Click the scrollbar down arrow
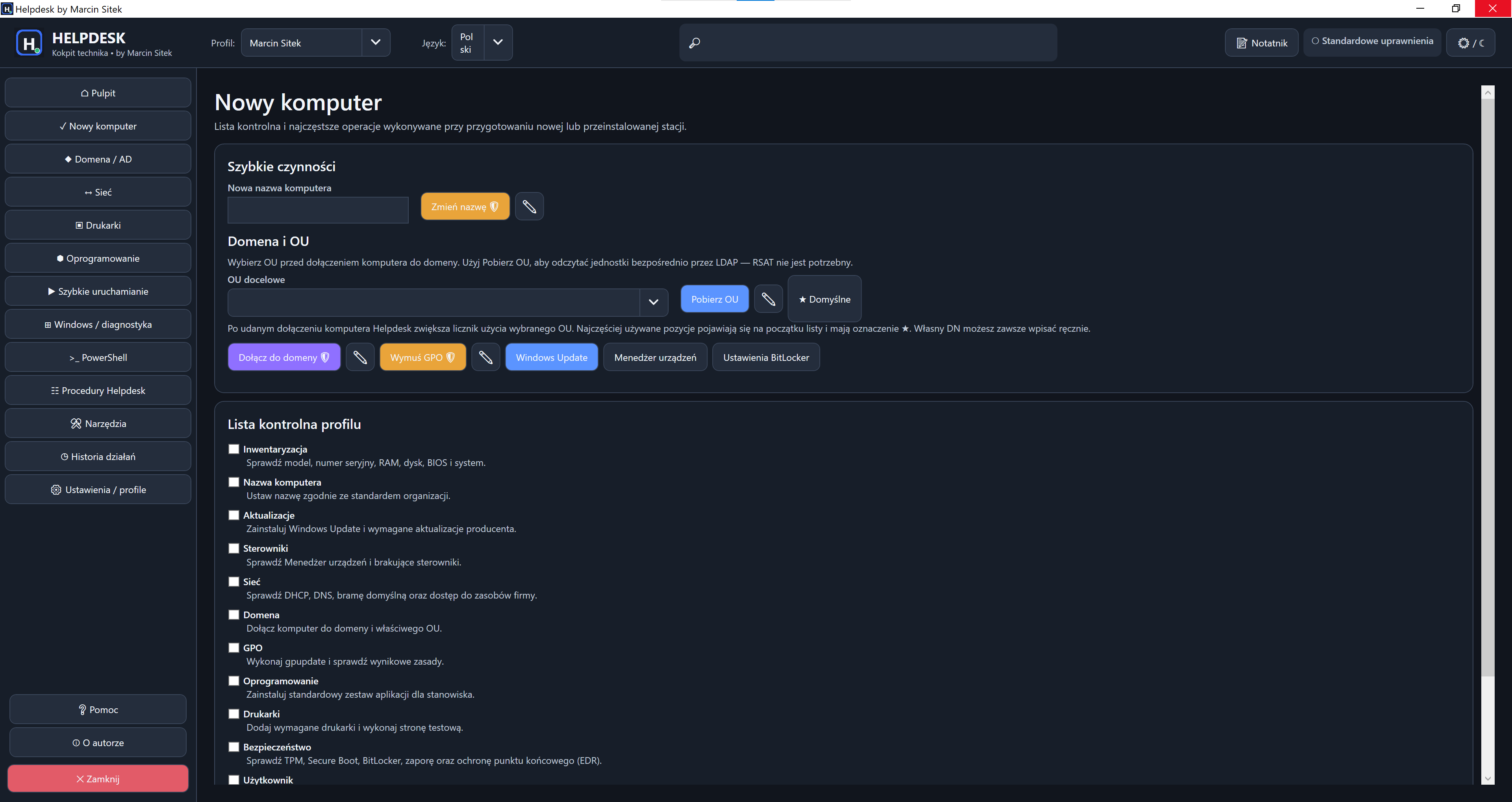The width and height of the screenshot is (1512, 802). (1487, 778)
